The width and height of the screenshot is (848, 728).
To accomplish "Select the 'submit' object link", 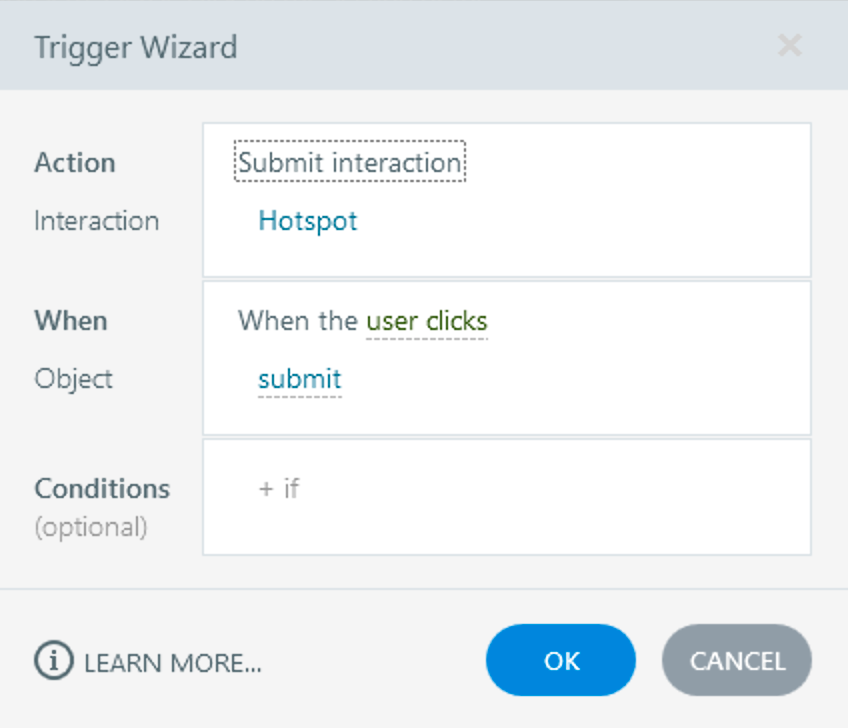I will coord(299,380).
